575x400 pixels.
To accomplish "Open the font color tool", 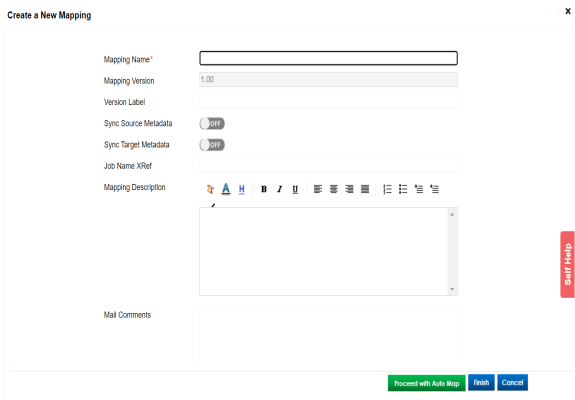I will pyautogui.click(x=226, y=189).
